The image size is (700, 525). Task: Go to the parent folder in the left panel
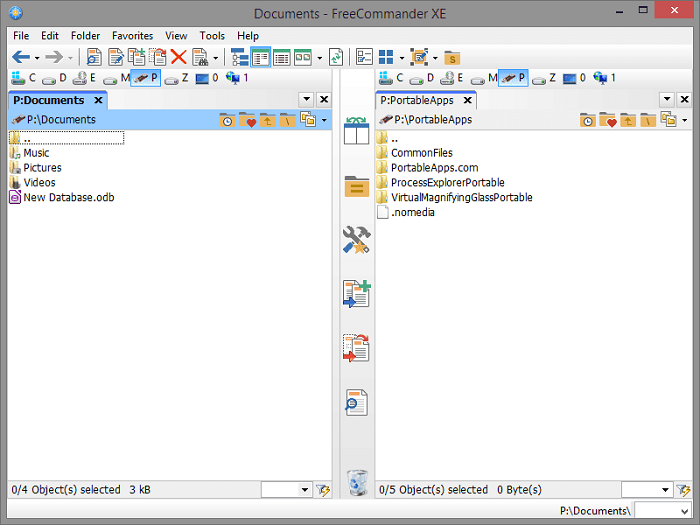point(267,120)
